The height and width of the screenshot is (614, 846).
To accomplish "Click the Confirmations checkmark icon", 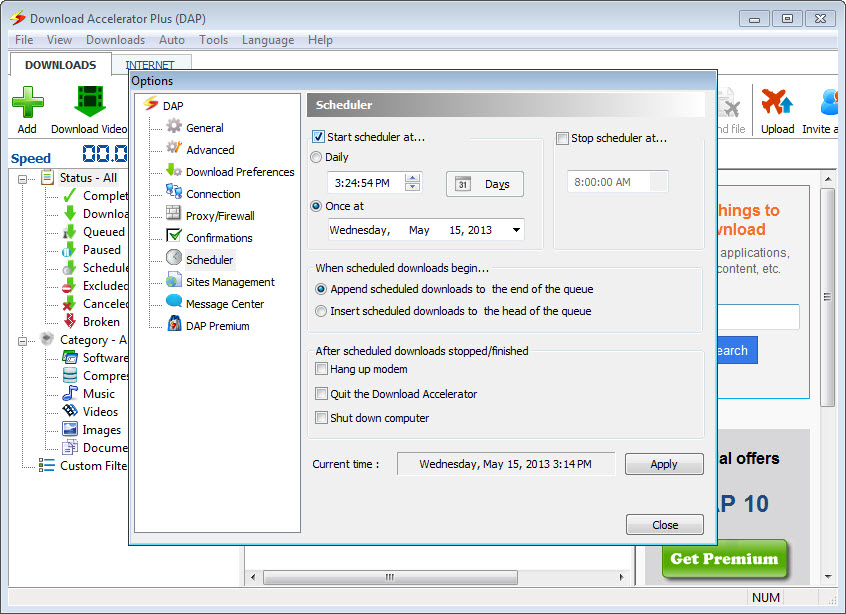I will [174, 236].
